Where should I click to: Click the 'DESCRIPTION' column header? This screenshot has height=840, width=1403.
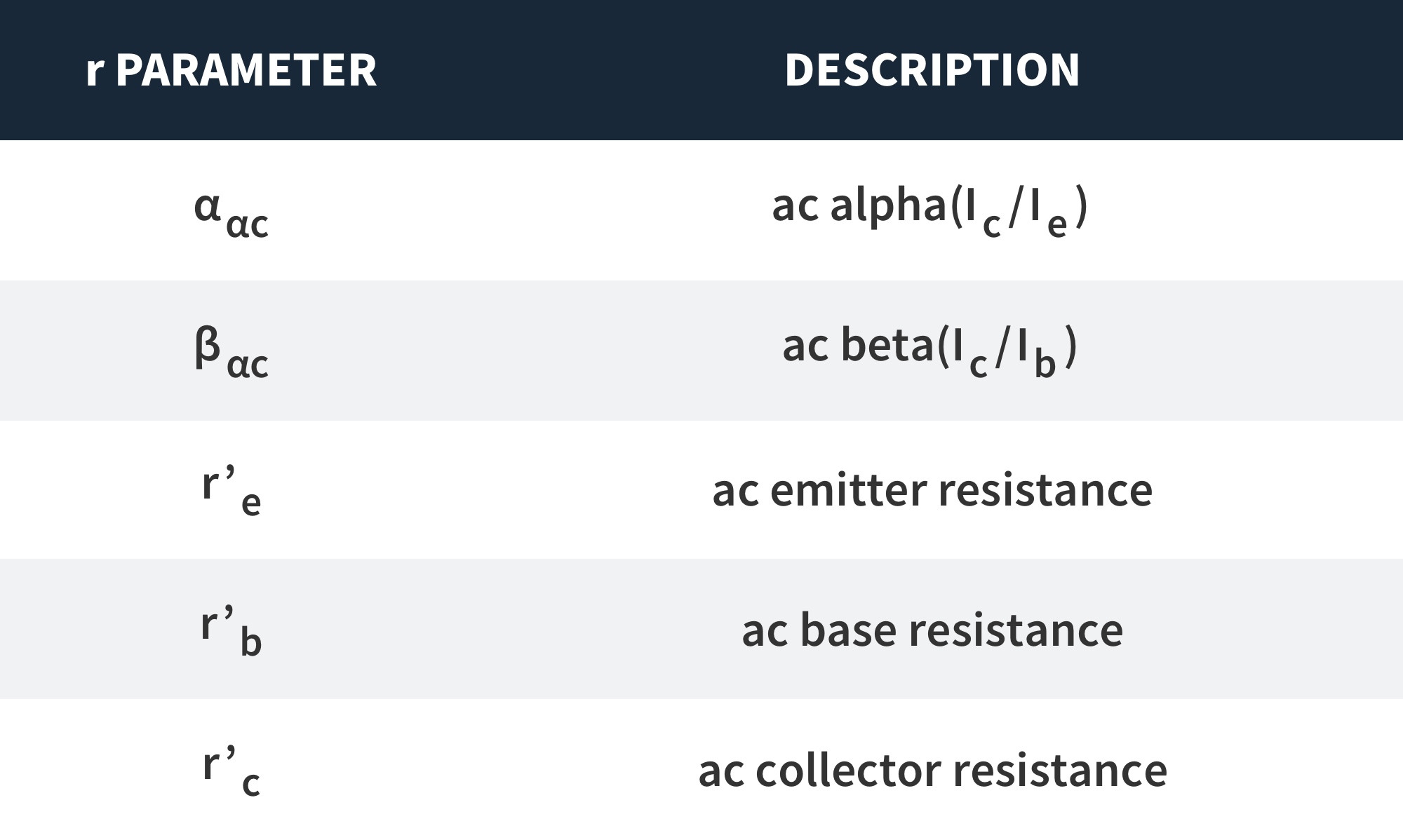point(932,70)
